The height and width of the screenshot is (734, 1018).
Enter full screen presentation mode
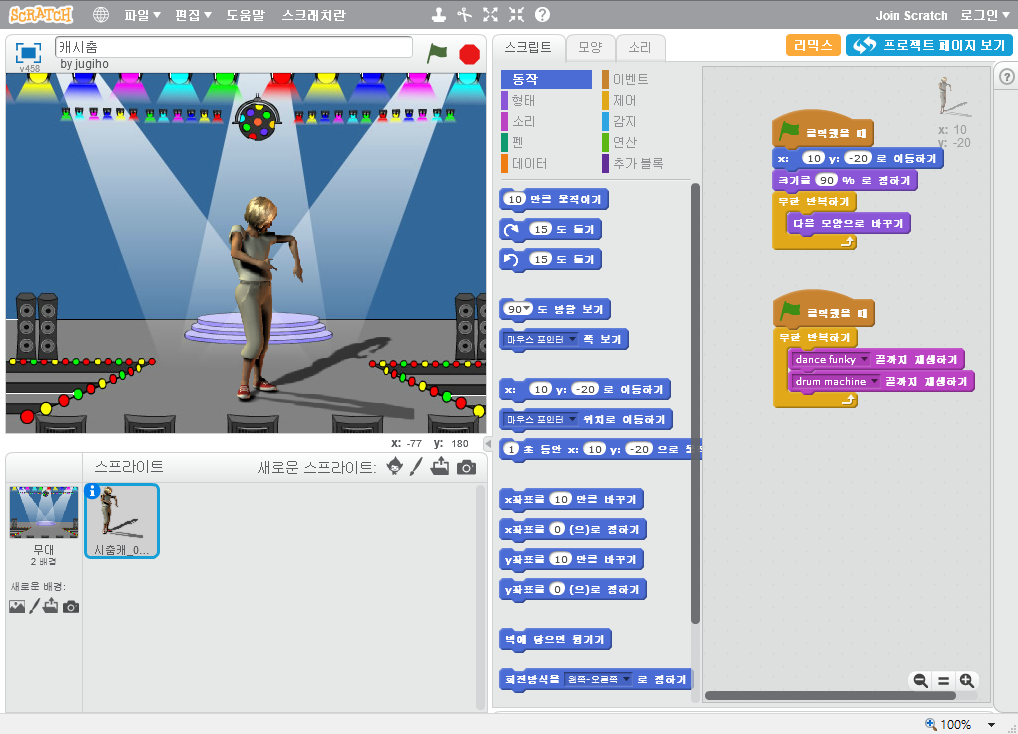pyautogui.click(x=28, y=53)
